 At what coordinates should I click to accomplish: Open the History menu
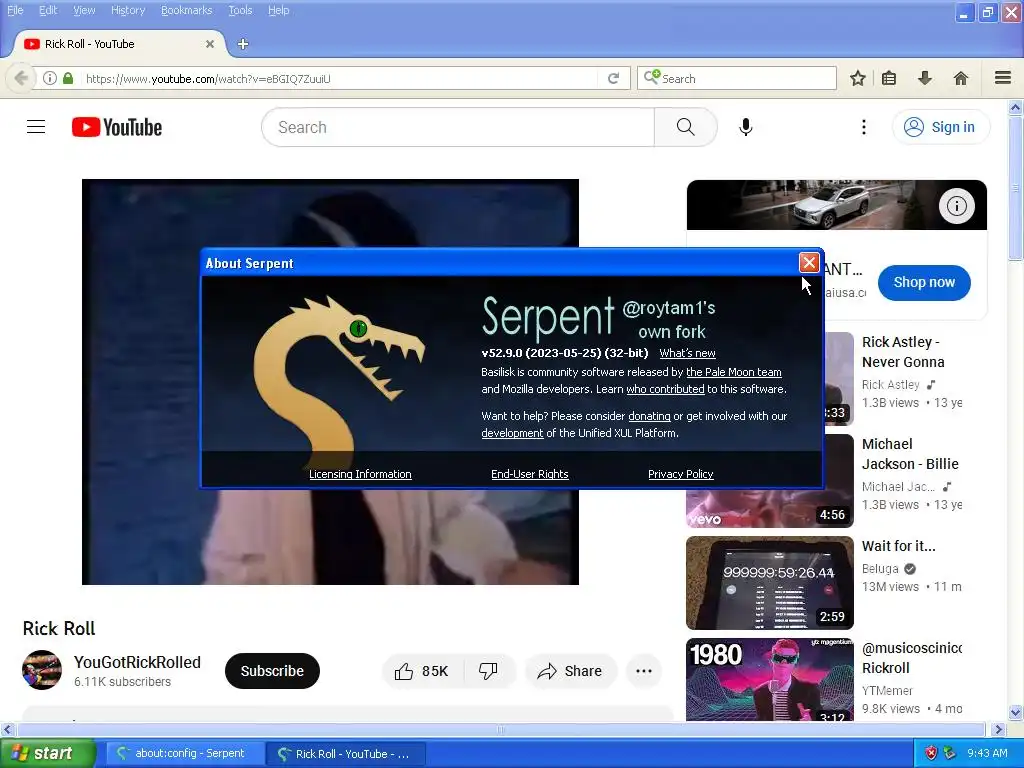(128, 10)
